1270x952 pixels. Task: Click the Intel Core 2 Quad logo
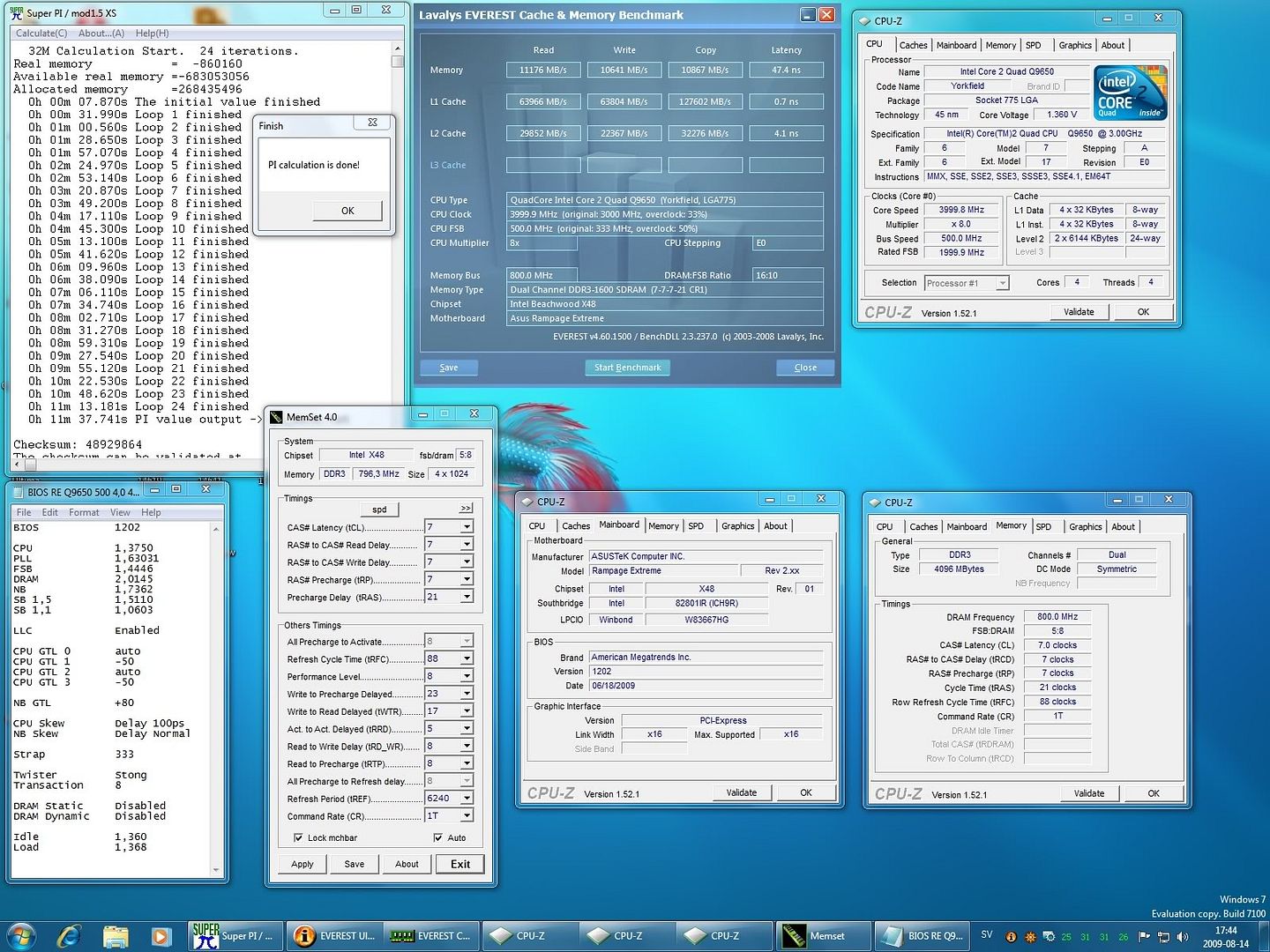[x=1131, y=93]
